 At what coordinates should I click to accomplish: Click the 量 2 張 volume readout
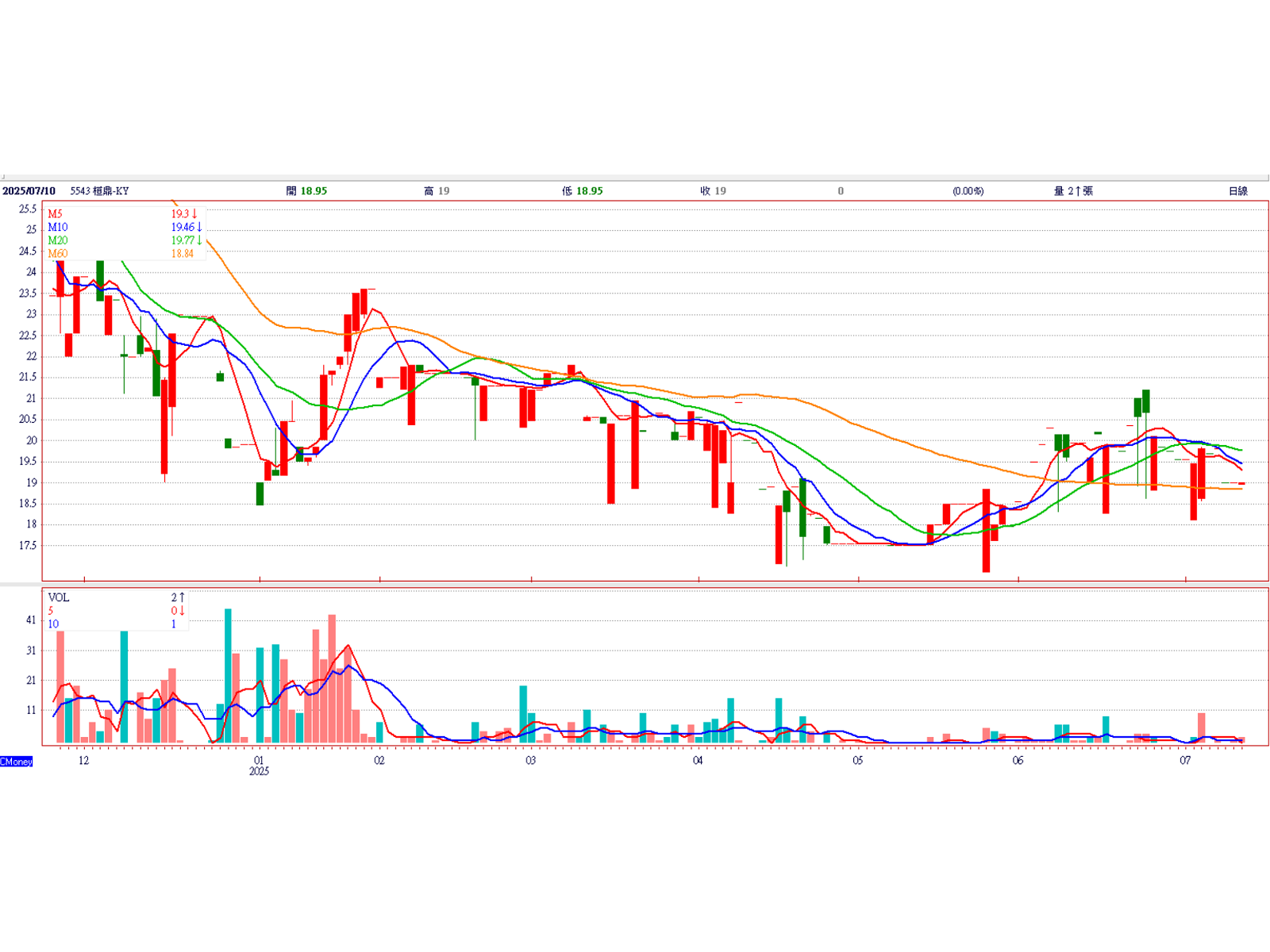[1073, 191]
